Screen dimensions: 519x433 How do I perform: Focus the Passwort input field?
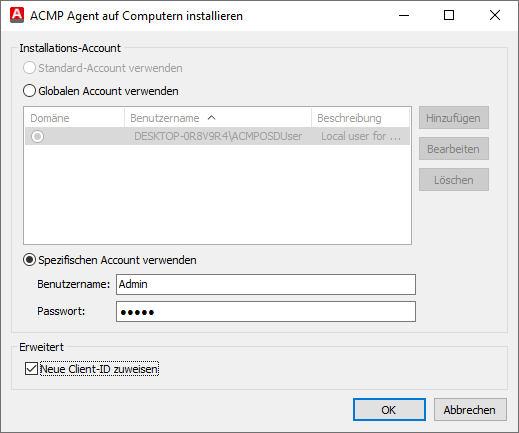pos(266,311)
